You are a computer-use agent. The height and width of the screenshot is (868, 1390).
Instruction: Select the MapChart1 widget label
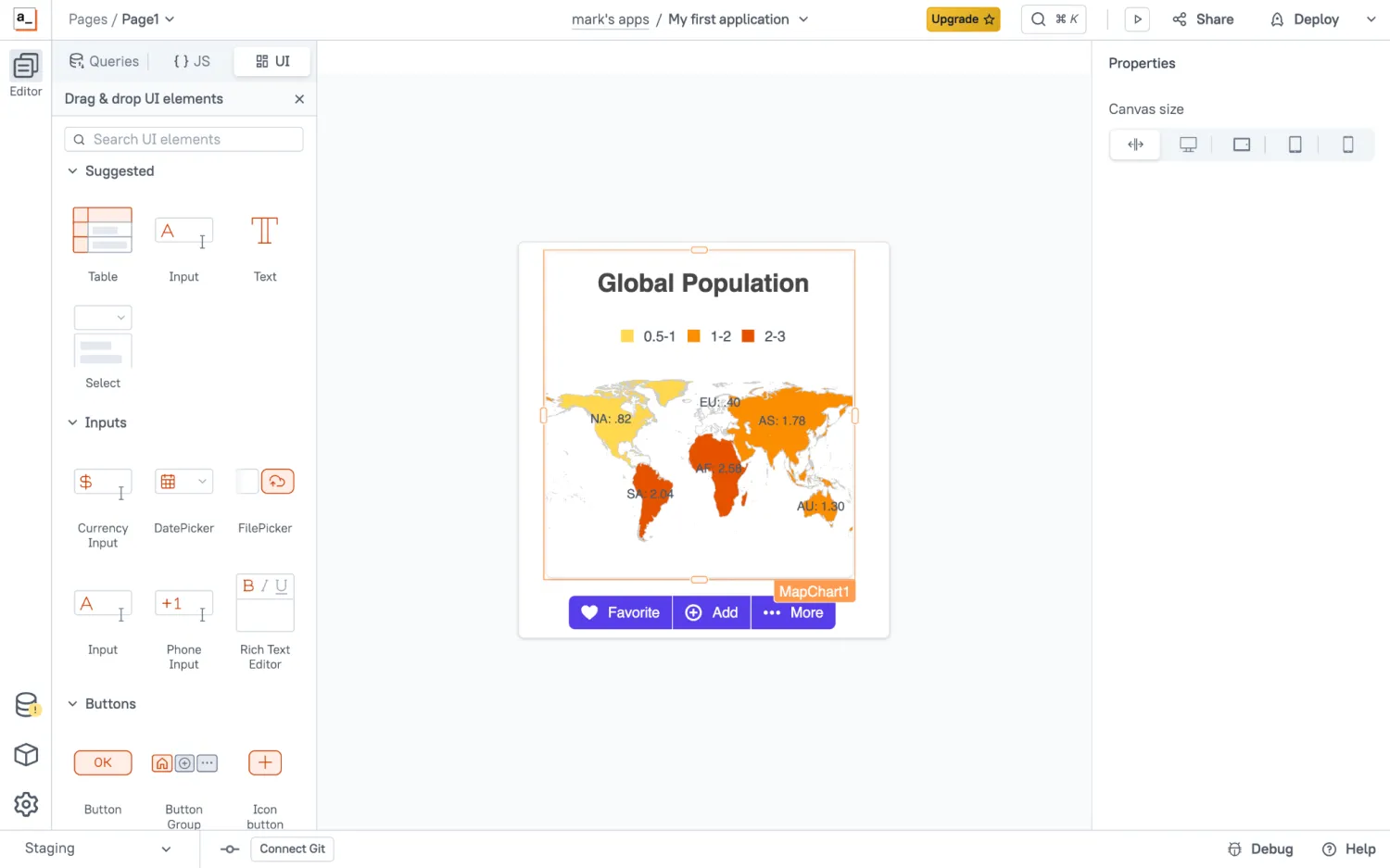click(814, 591)
